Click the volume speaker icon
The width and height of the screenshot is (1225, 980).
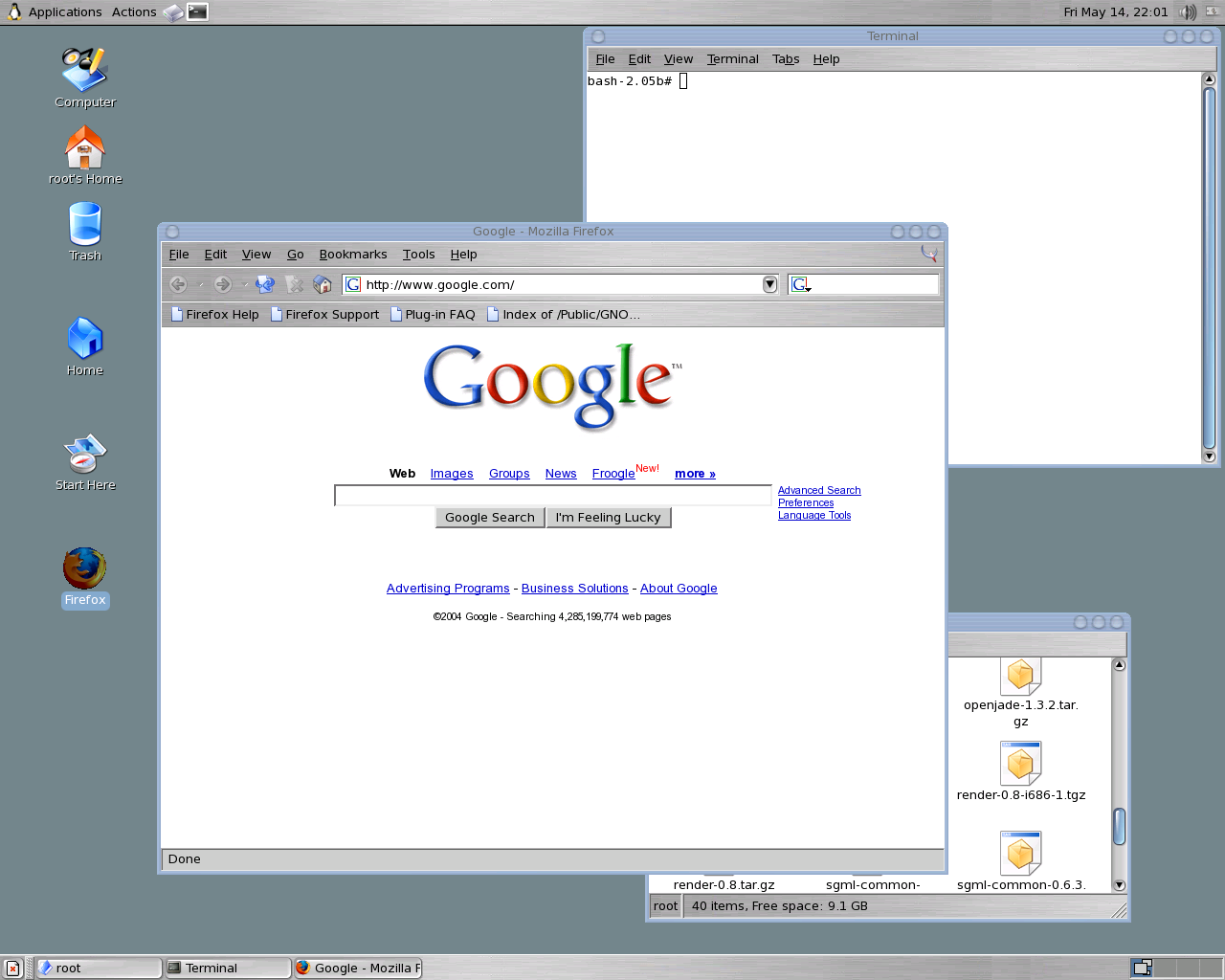(x=1188, y=12)
